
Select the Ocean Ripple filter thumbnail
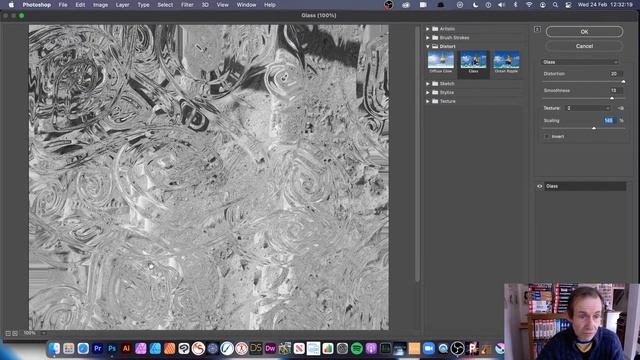[506, 62]
